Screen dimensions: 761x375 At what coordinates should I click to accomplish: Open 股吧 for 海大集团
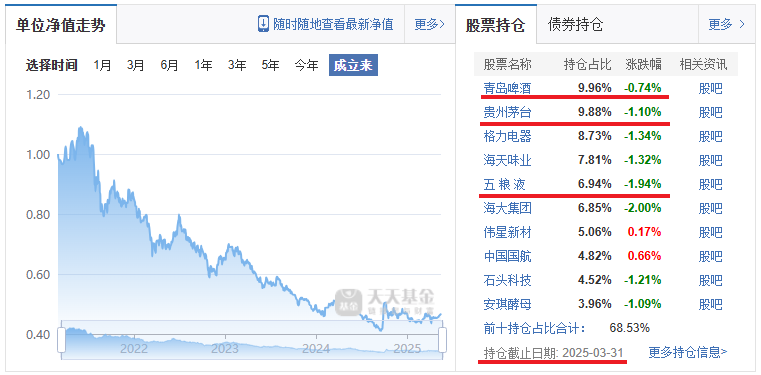point(711,208)
